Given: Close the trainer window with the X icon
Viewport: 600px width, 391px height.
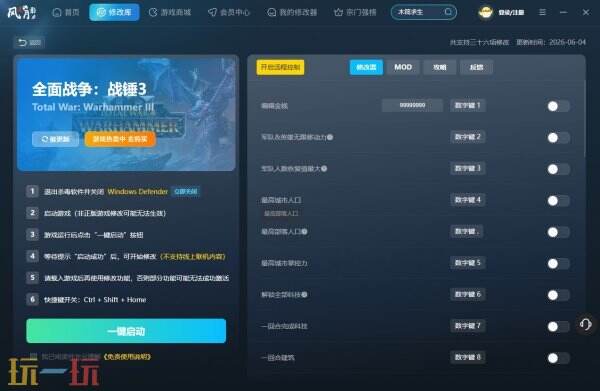Looking at the screenshot, I should coord(586,12).
